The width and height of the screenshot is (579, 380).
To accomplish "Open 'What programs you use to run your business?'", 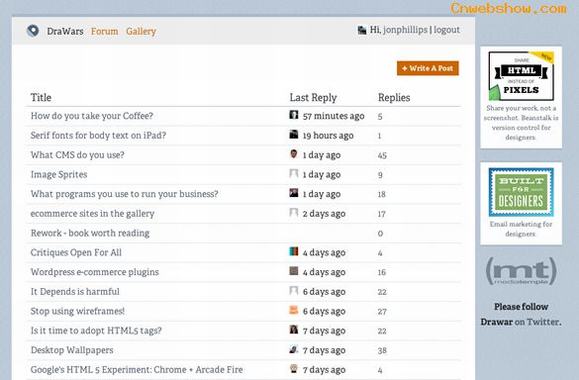I will click(x=124, y=194).
